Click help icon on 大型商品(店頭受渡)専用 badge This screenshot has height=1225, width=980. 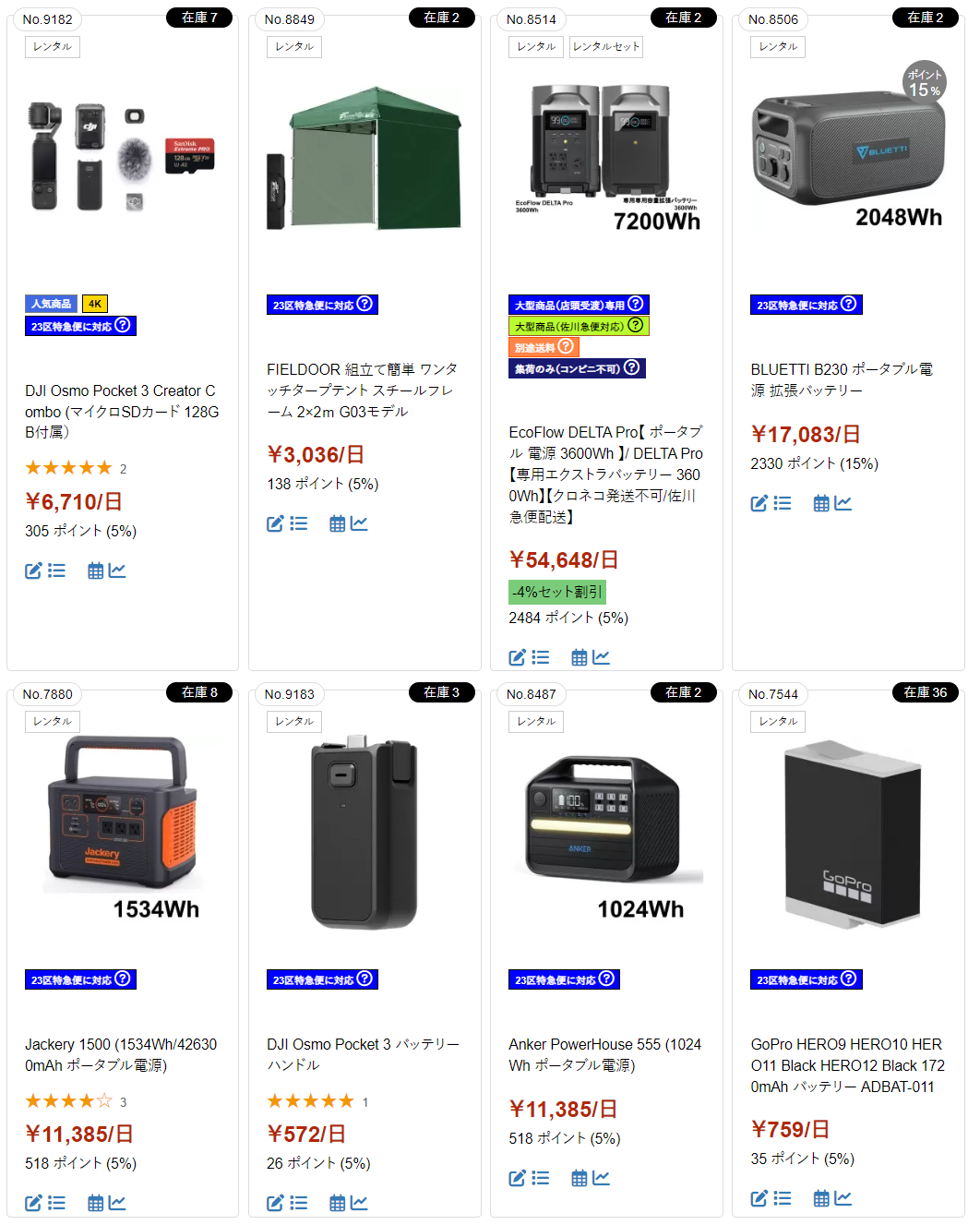pos(635,304)
